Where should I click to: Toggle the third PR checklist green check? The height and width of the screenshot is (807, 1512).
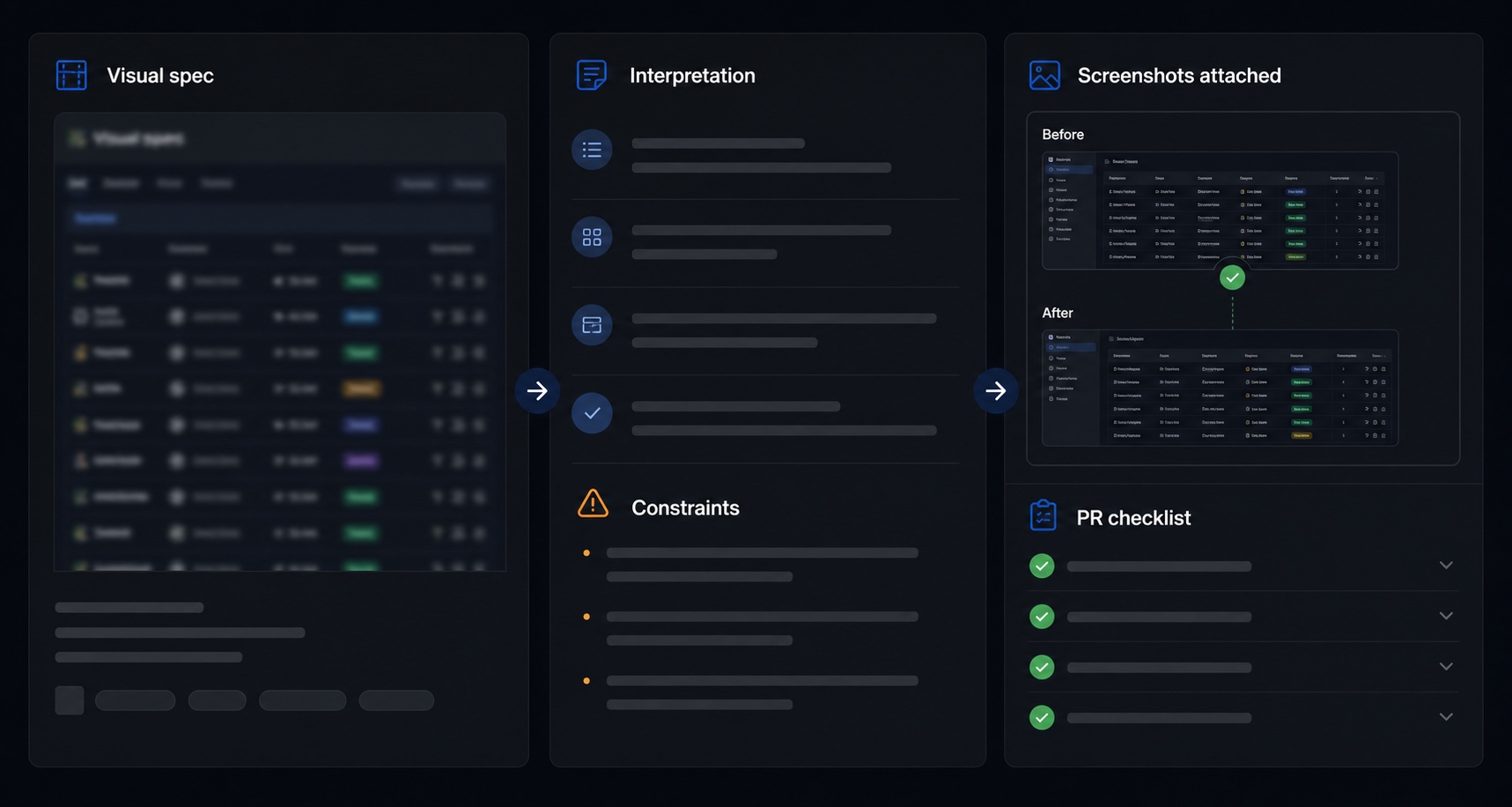click(1042, 667)
